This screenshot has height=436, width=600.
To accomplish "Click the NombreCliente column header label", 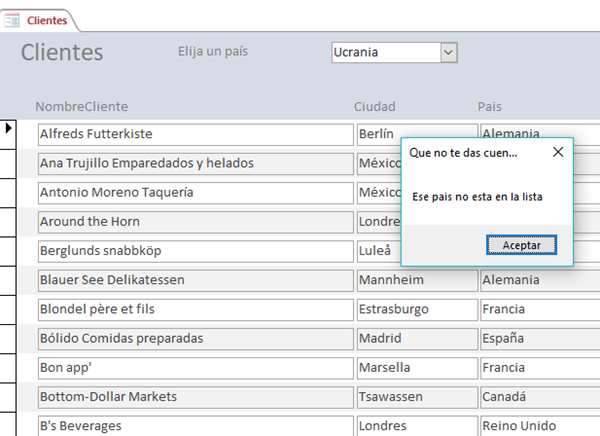I will 82,106.
